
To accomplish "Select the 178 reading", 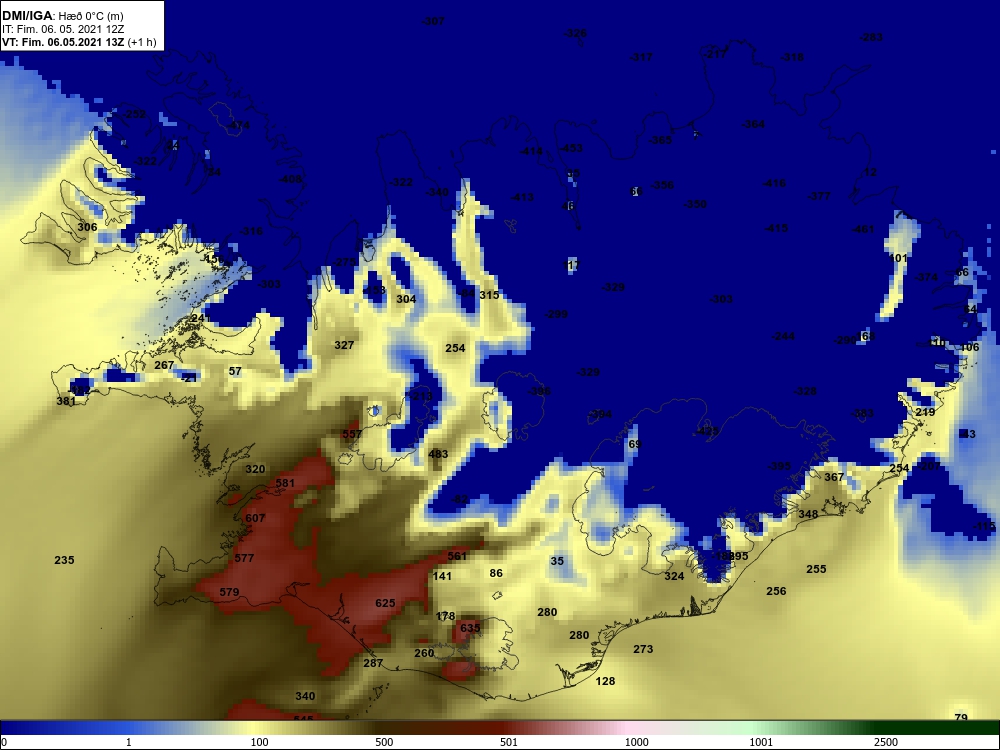I will coord(445,616).
